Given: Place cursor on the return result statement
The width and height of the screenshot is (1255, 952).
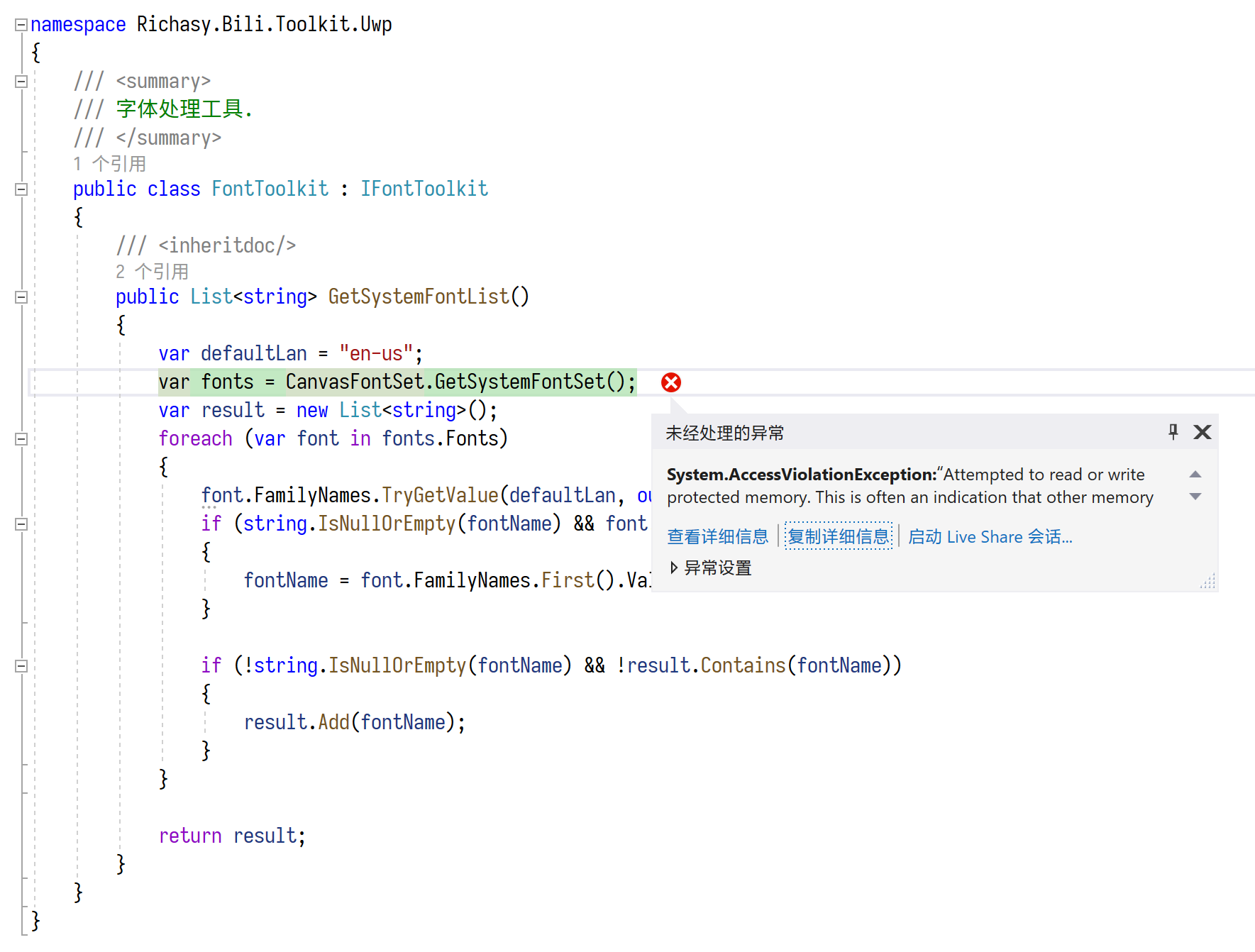Looking at the screenshot, I should coord(232,835).
